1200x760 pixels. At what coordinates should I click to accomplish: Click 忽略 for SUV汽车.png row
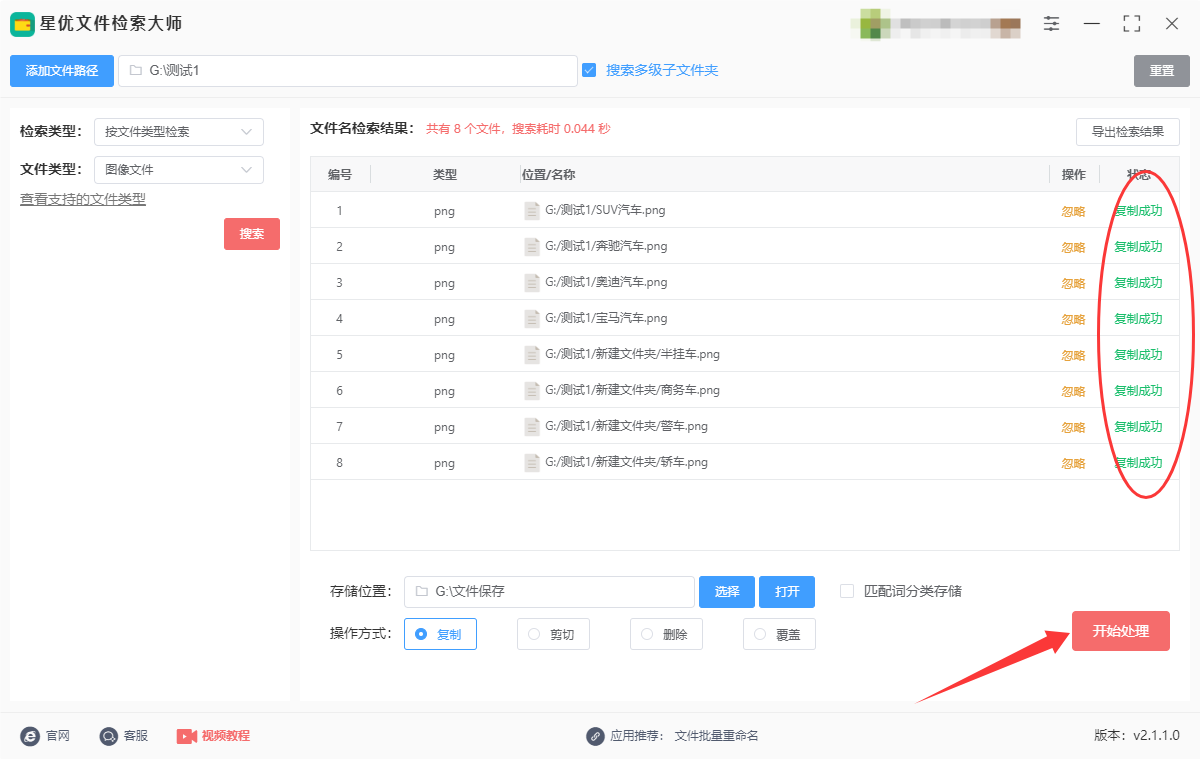tap(1073, 212)
